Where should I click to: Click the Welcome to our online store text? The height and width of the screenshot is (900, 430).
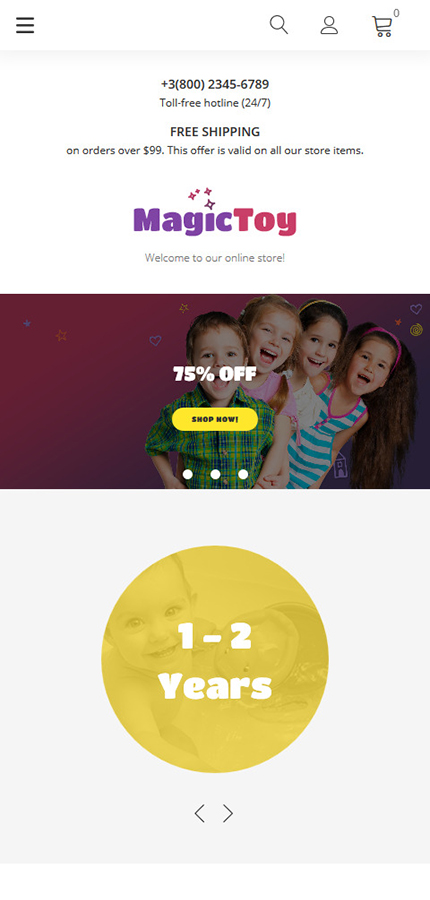pyautogui.click(x=215, y=258)
